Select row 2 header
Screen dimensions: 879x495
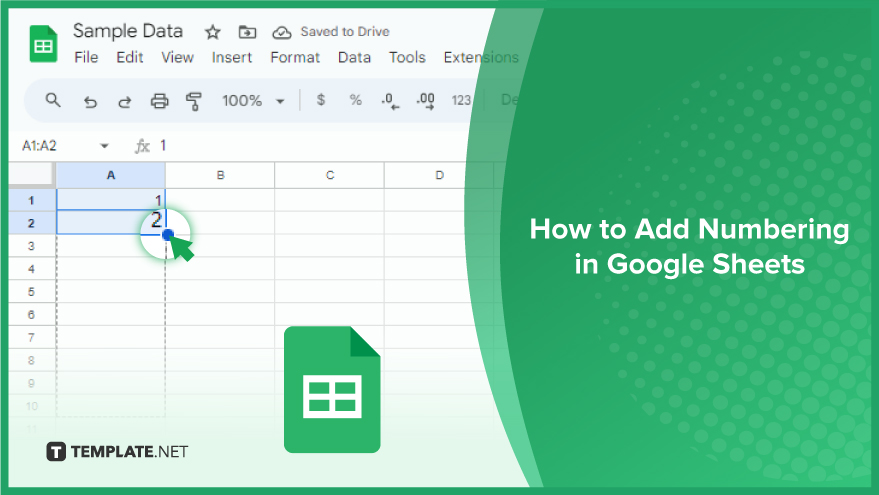coord(31,223)
